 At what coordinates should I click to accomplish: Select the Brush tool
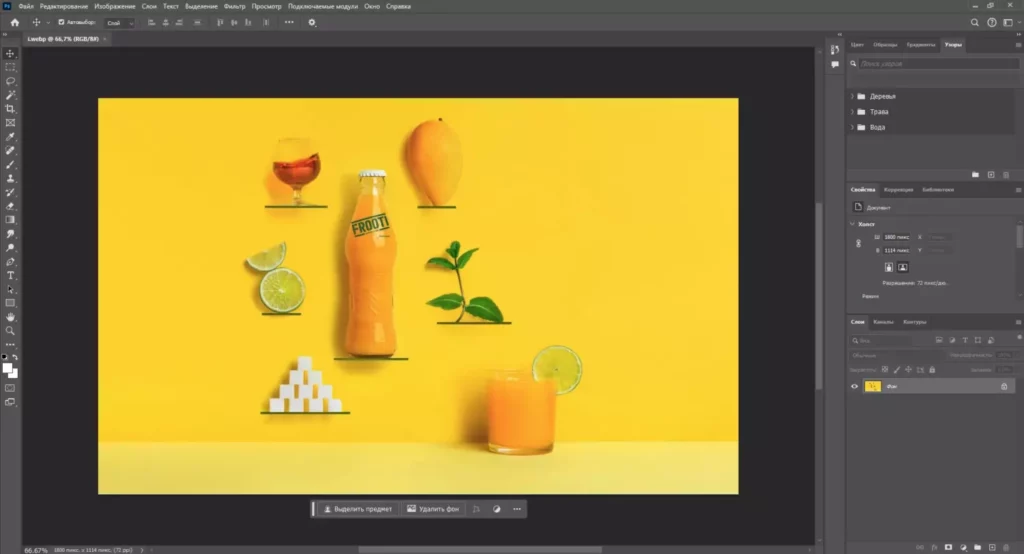point(11,164)
